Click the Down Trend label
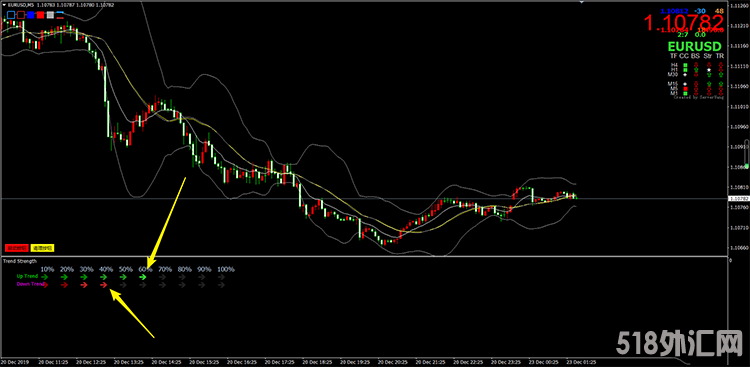The width and height of the screenshot is (750, 367). [x=30, y=284]
